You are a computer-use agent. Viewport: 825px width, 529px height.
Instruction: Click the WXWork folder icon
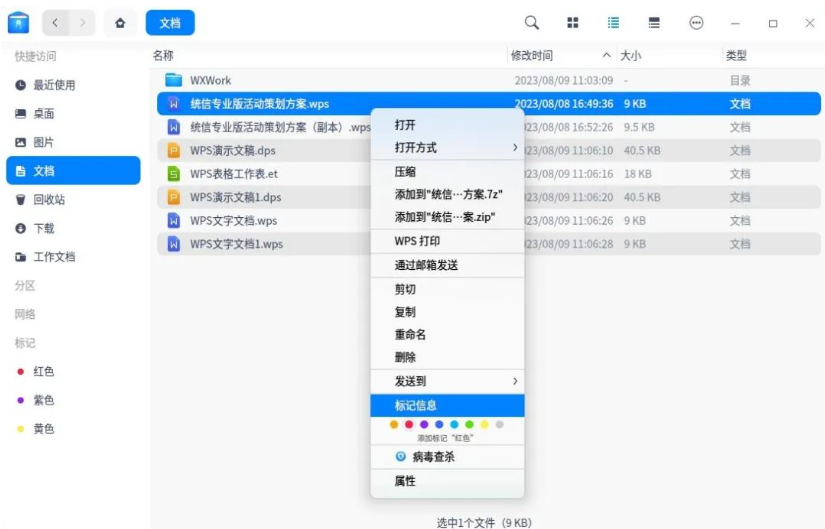coord(174,80)
